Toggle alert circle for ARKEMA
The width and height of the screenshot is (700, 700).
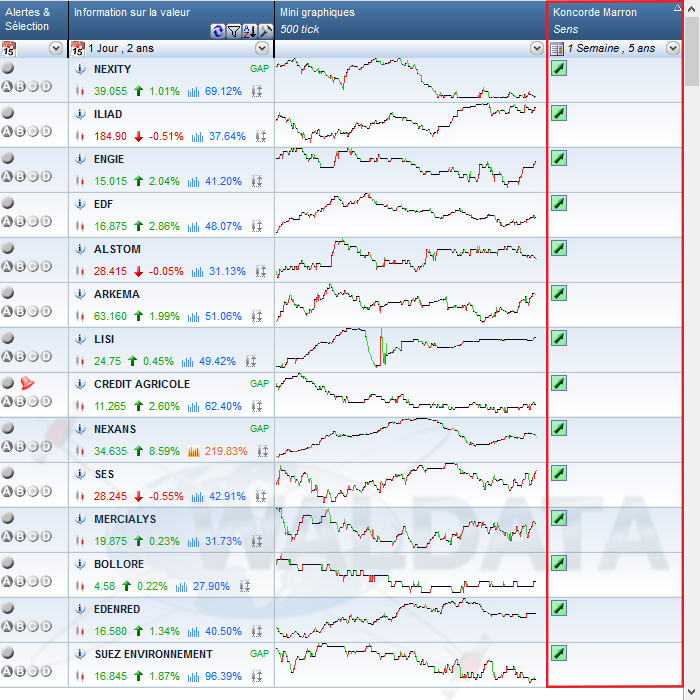pyautogui.click(x=8, y=293)
